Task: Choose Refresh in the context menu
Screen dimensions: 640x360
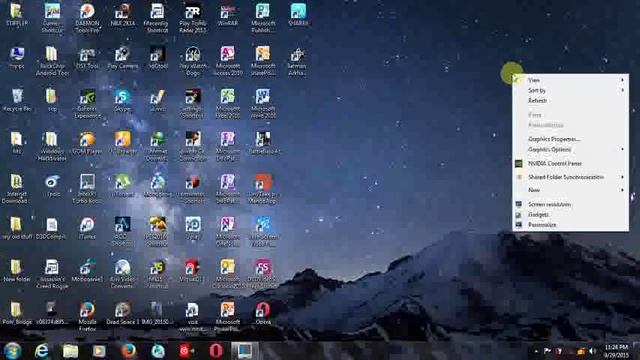Action: tap(571, 100)
